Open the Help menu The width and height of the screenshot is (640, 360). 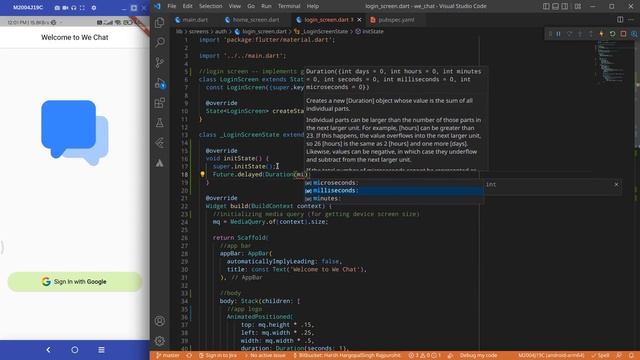pos(313,6)
